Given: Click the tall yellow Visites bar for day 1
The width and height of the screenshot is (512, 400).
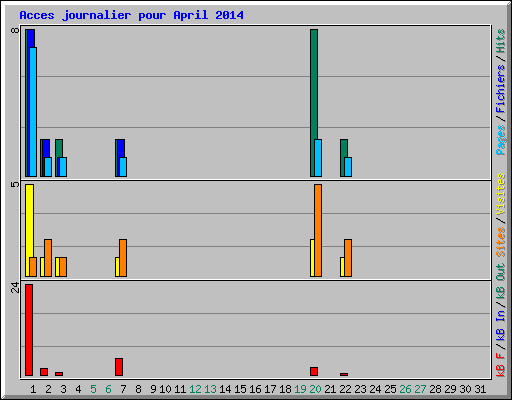Looking at the screenshot, I should 29,220.
